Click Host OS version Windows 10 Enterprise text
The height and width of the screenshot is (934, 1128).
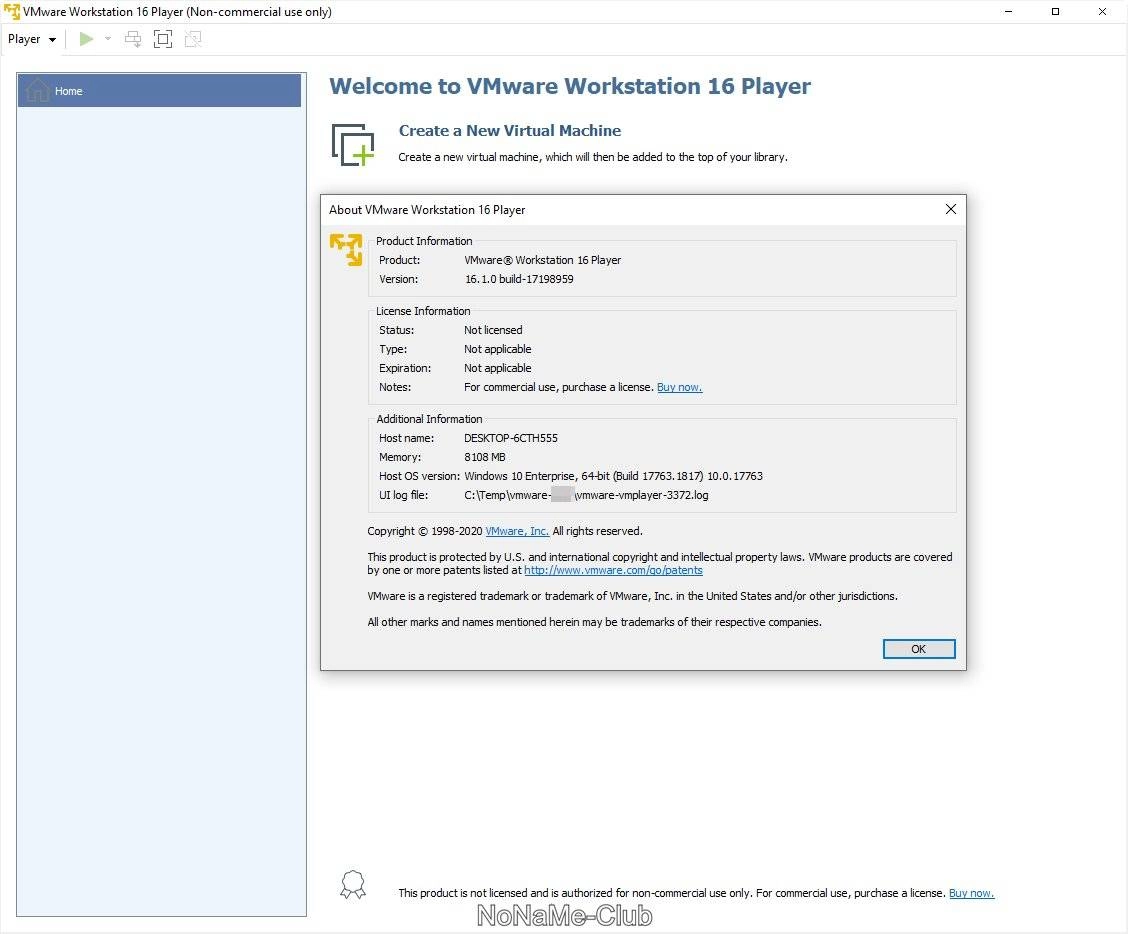point(614,476)
